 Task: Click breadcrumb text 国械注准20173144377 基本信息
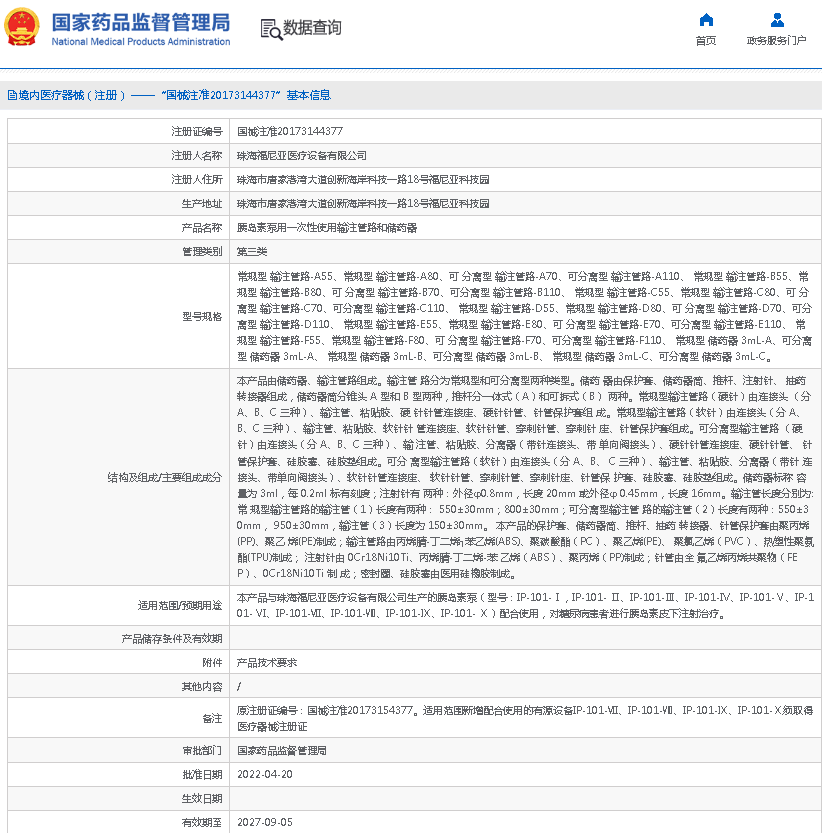246,95
